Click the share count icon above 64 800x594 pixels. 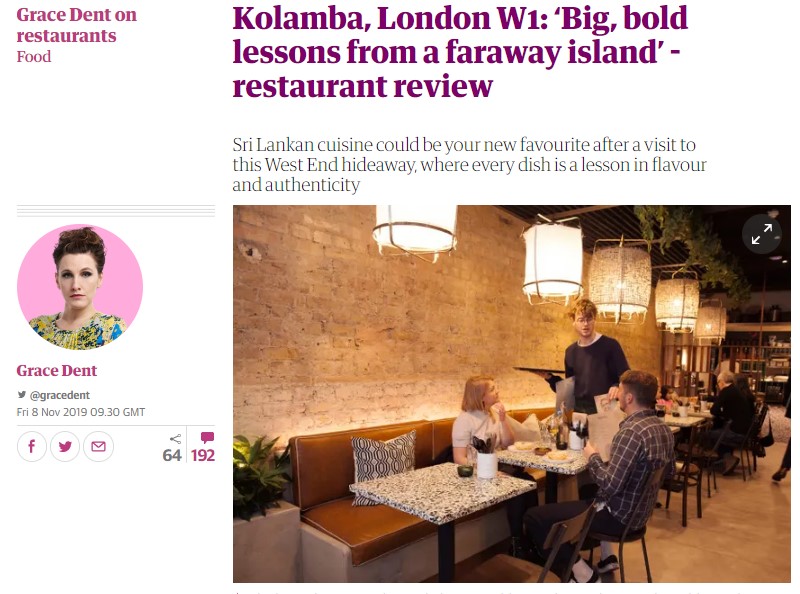point(176,439)
